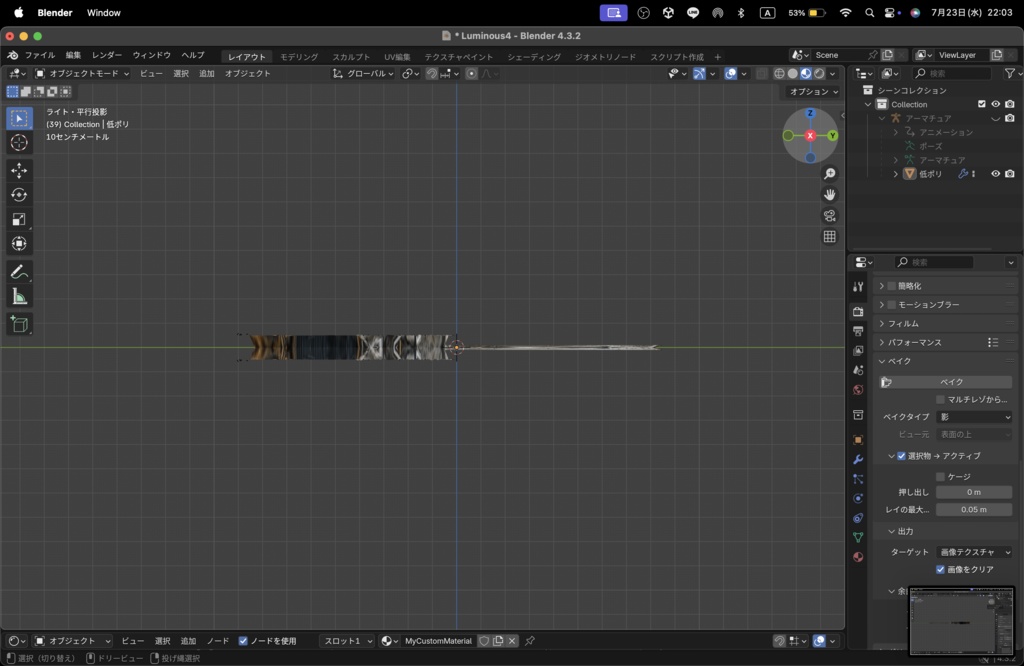Image resolution: width=1024 pixels, height=666 pixels.
Task: Open the viewport 追加 menu
Action: tap(207, 74)
